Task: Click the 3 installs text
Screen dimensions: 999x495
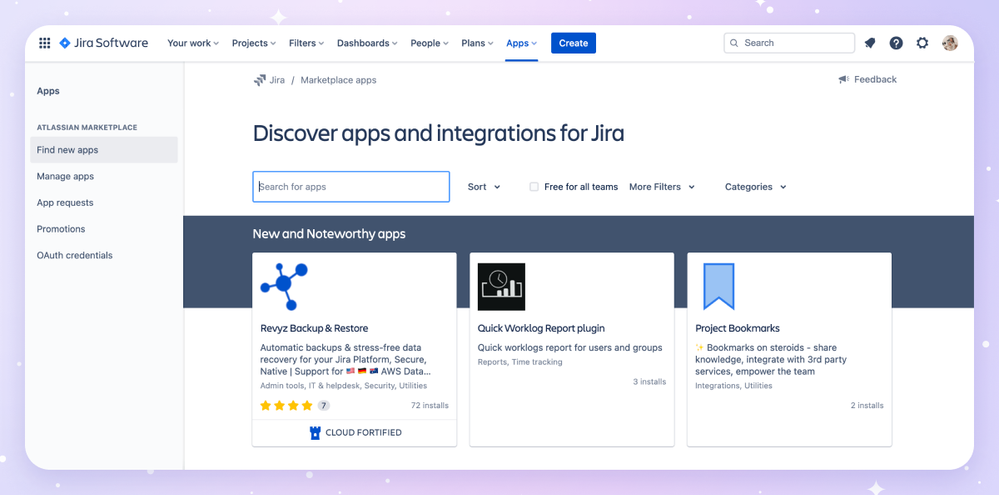Action: (x=650, y=382)
